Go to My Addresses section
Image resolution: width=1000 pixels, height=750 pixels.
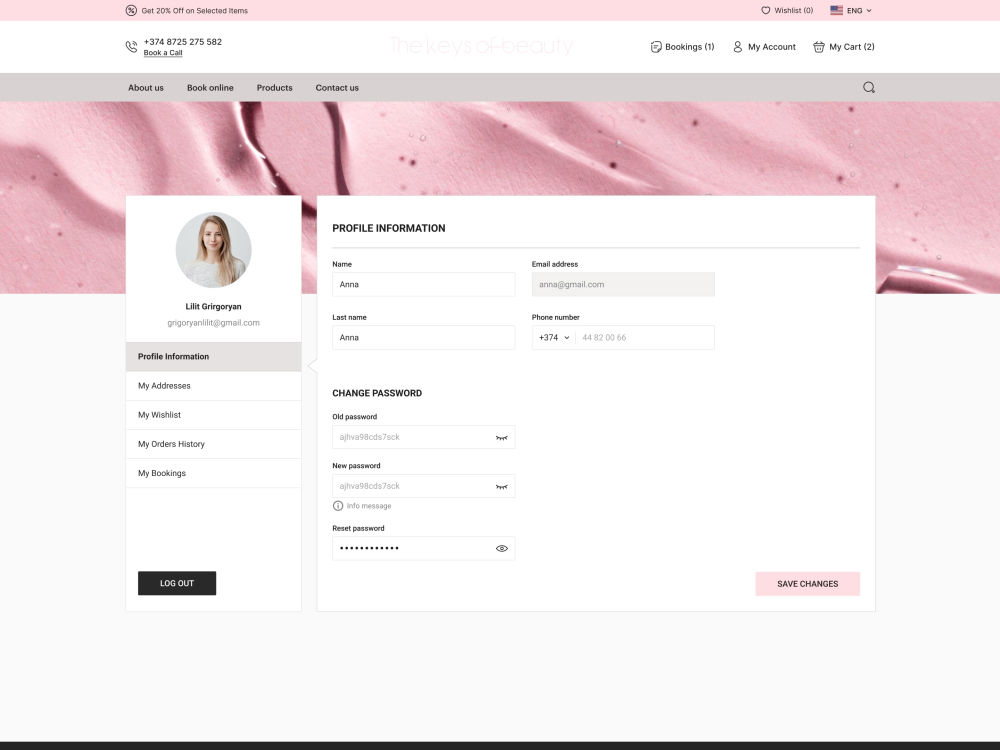tap(214, 386)
